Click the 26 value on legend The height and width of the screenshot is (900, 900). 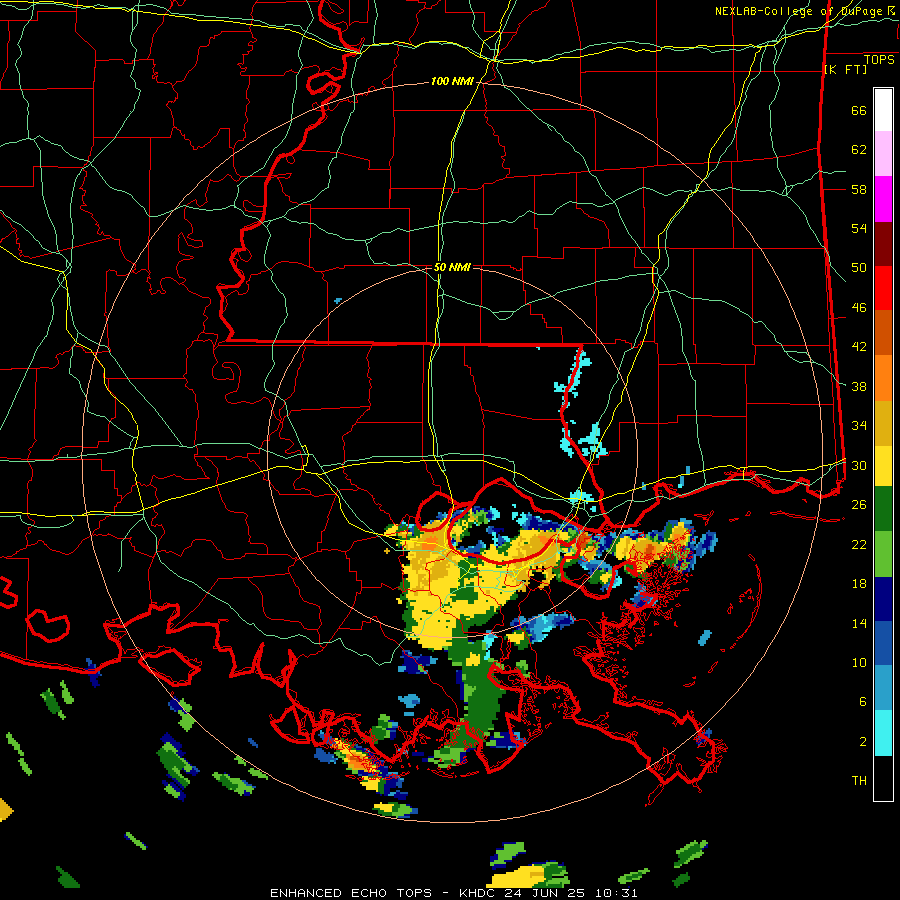pos(859,505)
